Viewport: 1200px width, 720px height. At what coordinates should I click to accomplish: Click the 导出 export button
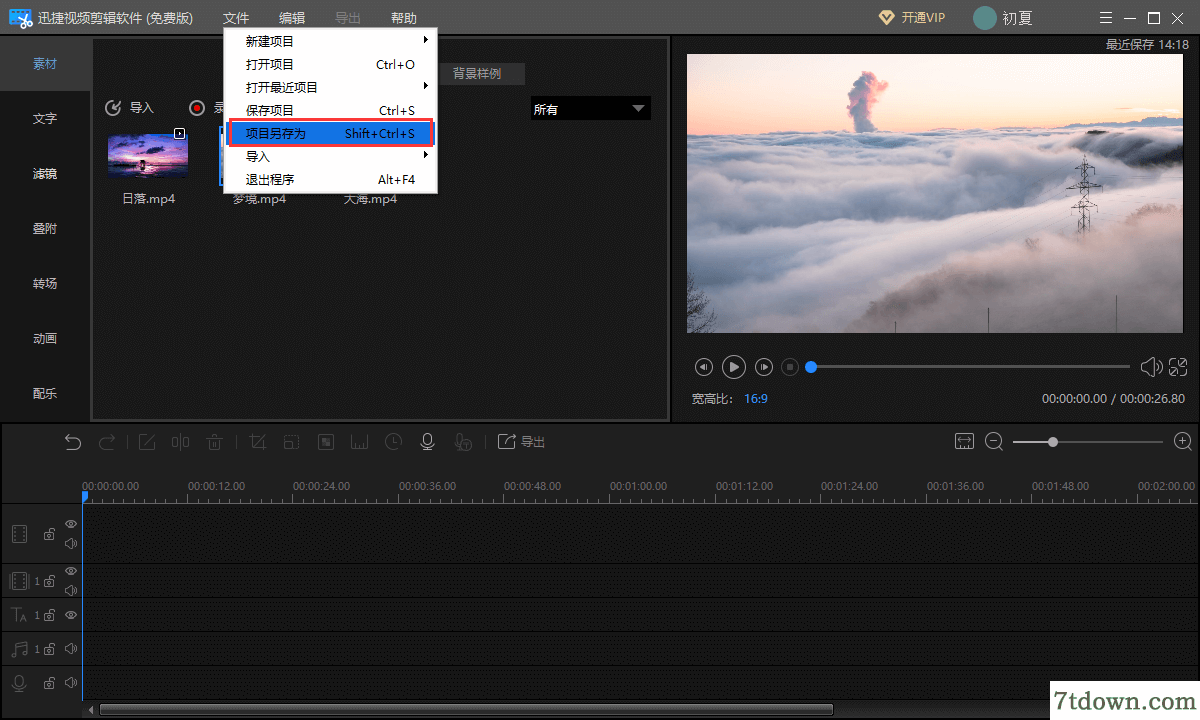click(521, 442)
